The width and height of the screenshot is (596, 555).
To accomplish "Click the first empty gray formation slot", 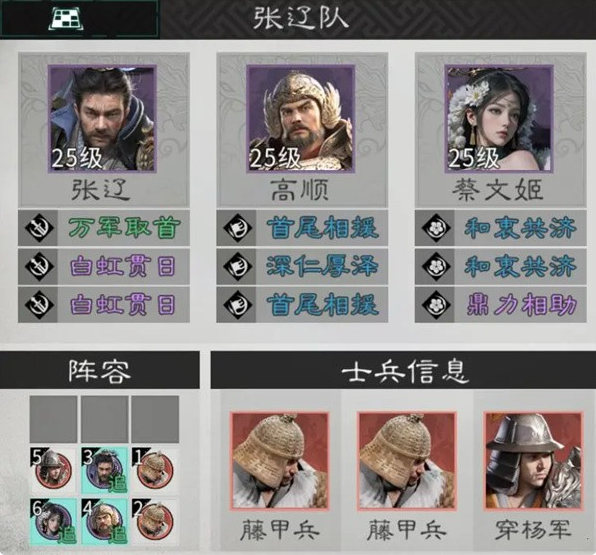I will point(53,419).
